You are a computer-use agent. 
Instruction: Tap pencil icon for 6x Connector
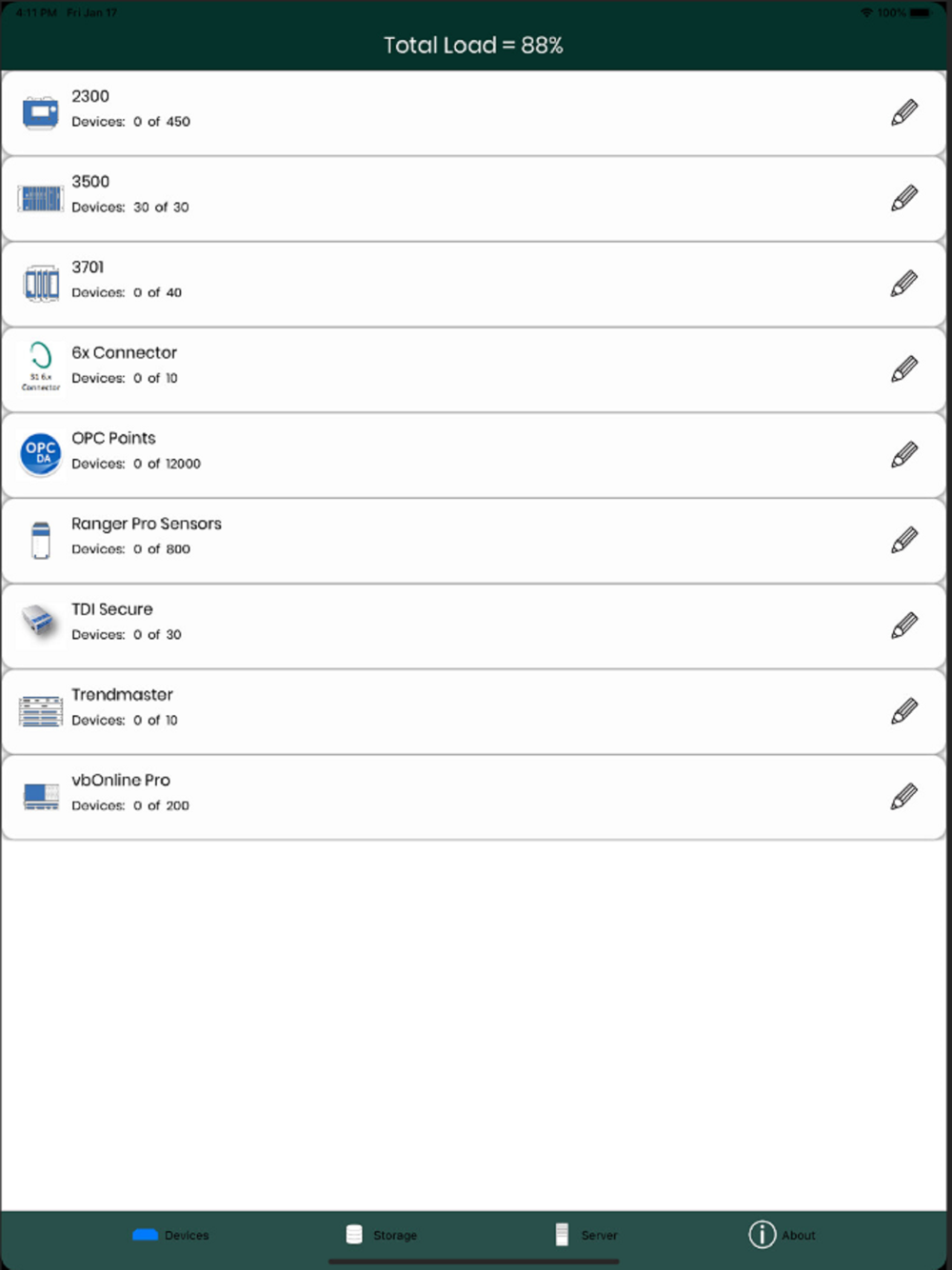point(904,369)
